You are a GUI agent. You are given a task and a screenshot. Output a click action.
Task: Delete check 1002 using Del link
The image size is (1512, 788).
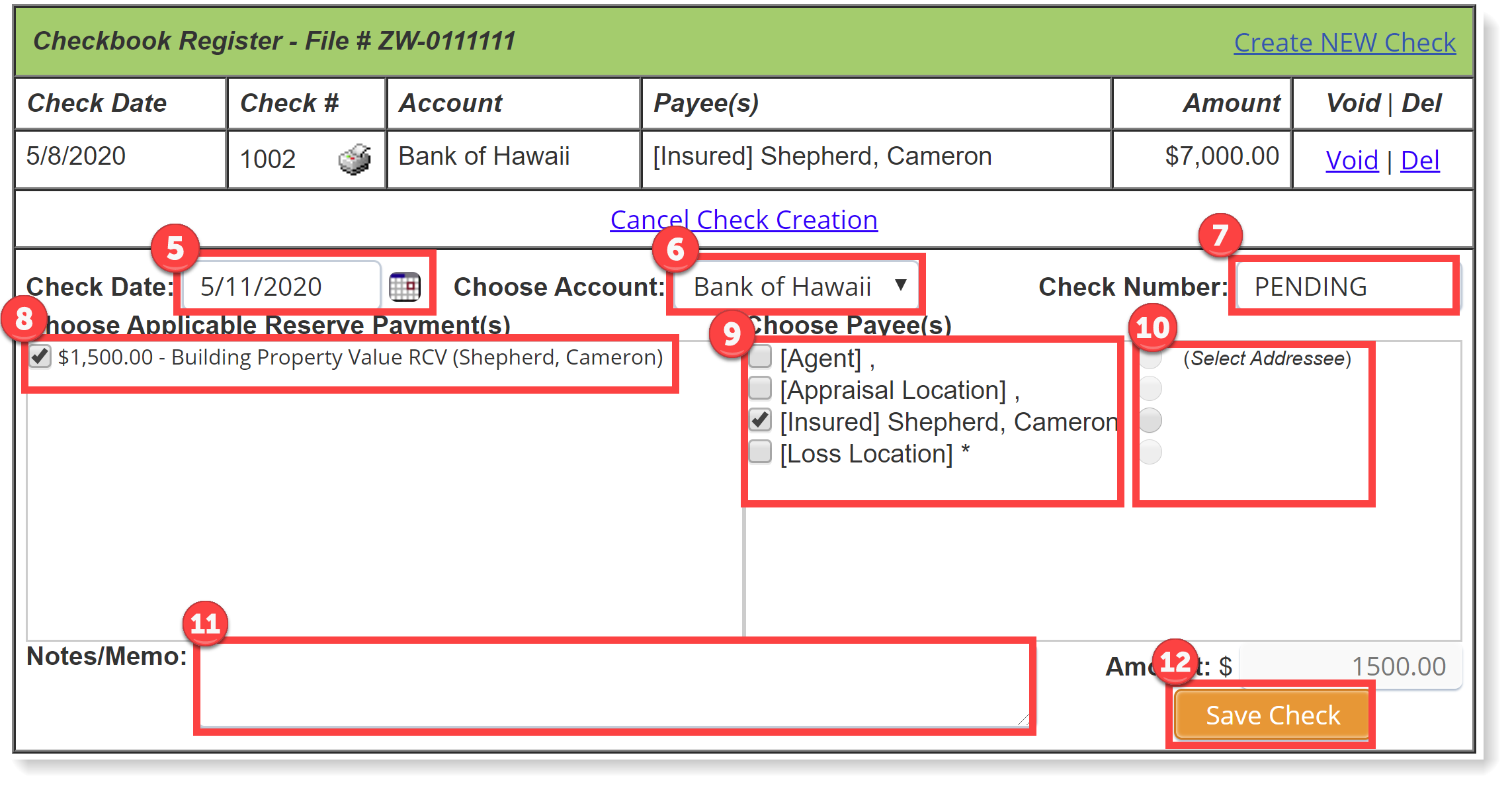[x=1419, y=161]
